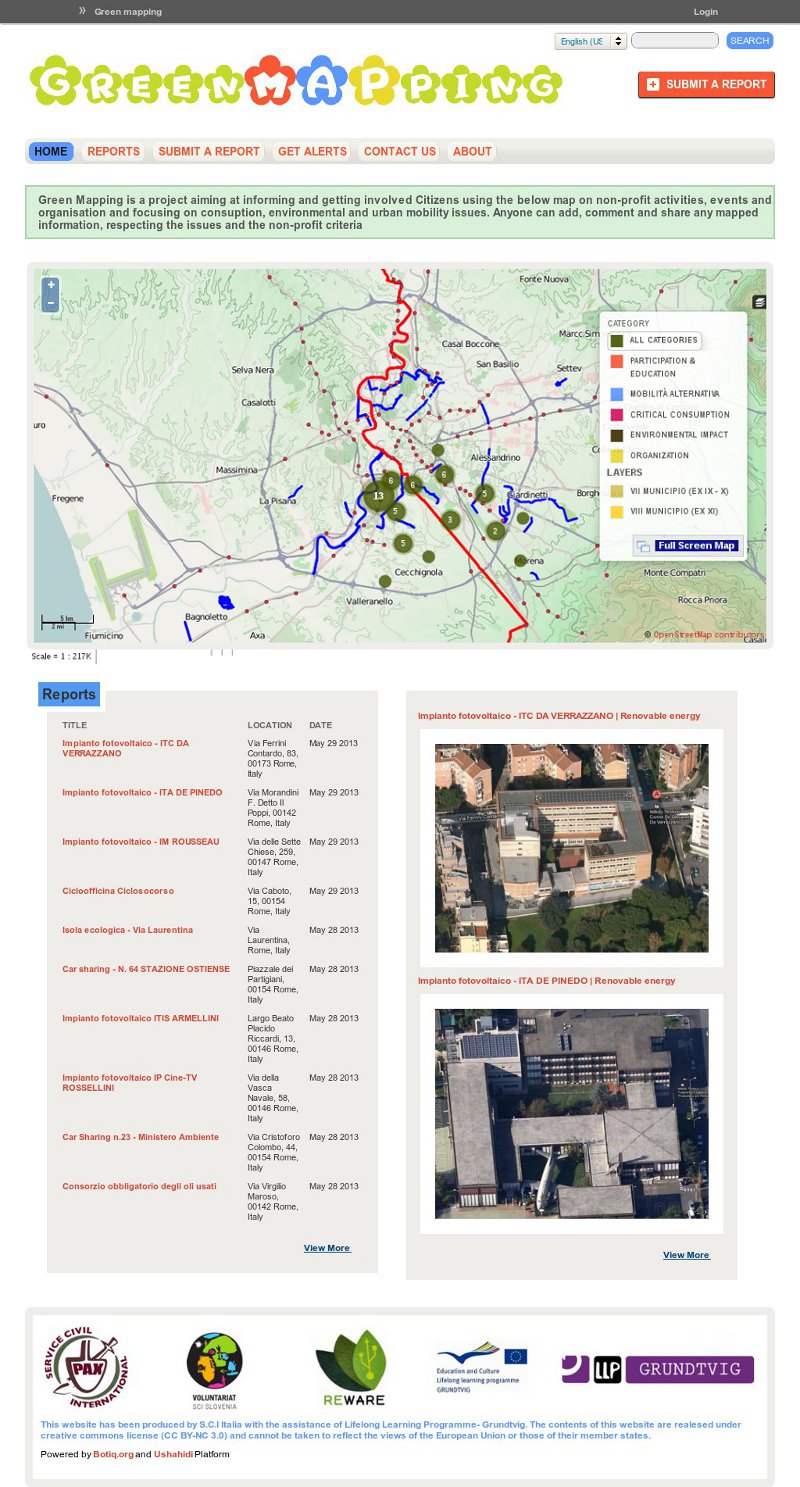The image size is (800, 1487).
Task: Open the English language dropdown
Action: click(591, 41)
